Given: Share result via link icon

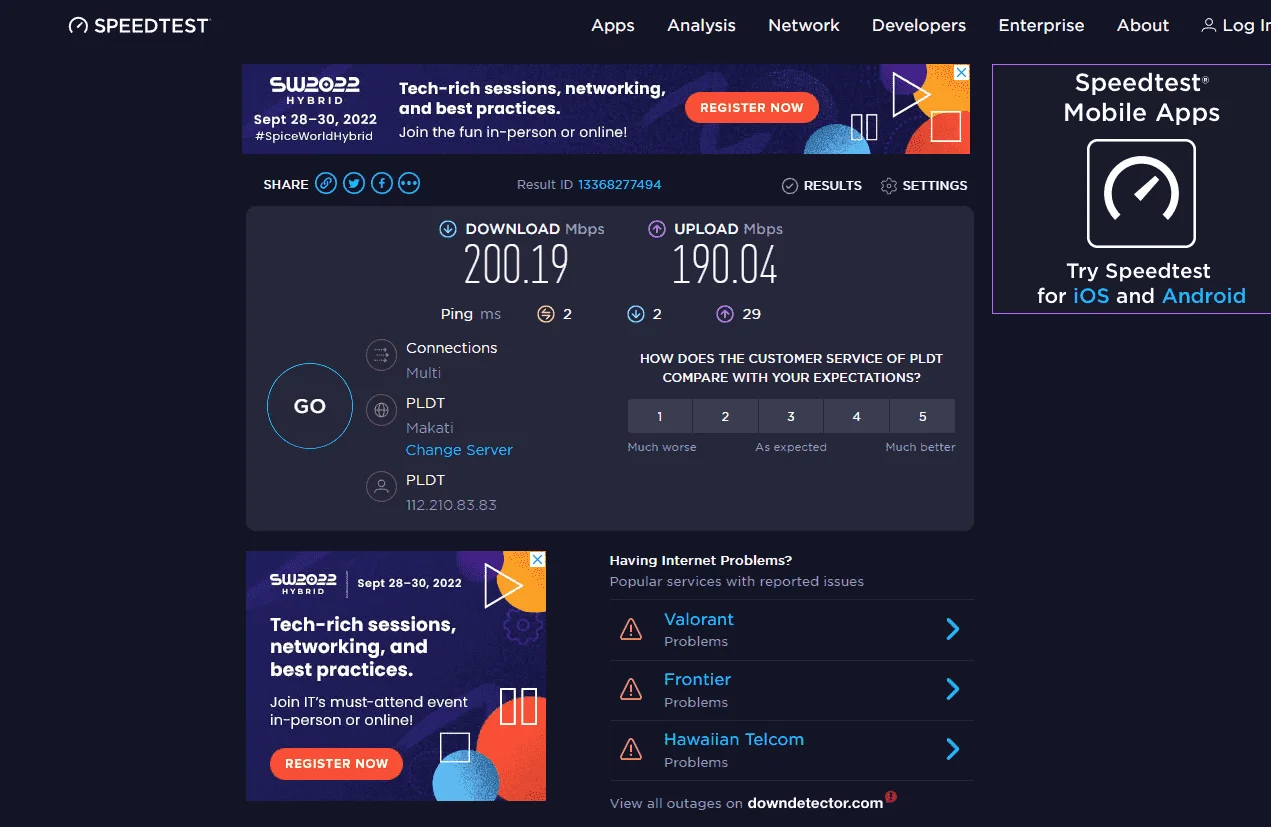Looking at the screenshot, I should point(326,183).
